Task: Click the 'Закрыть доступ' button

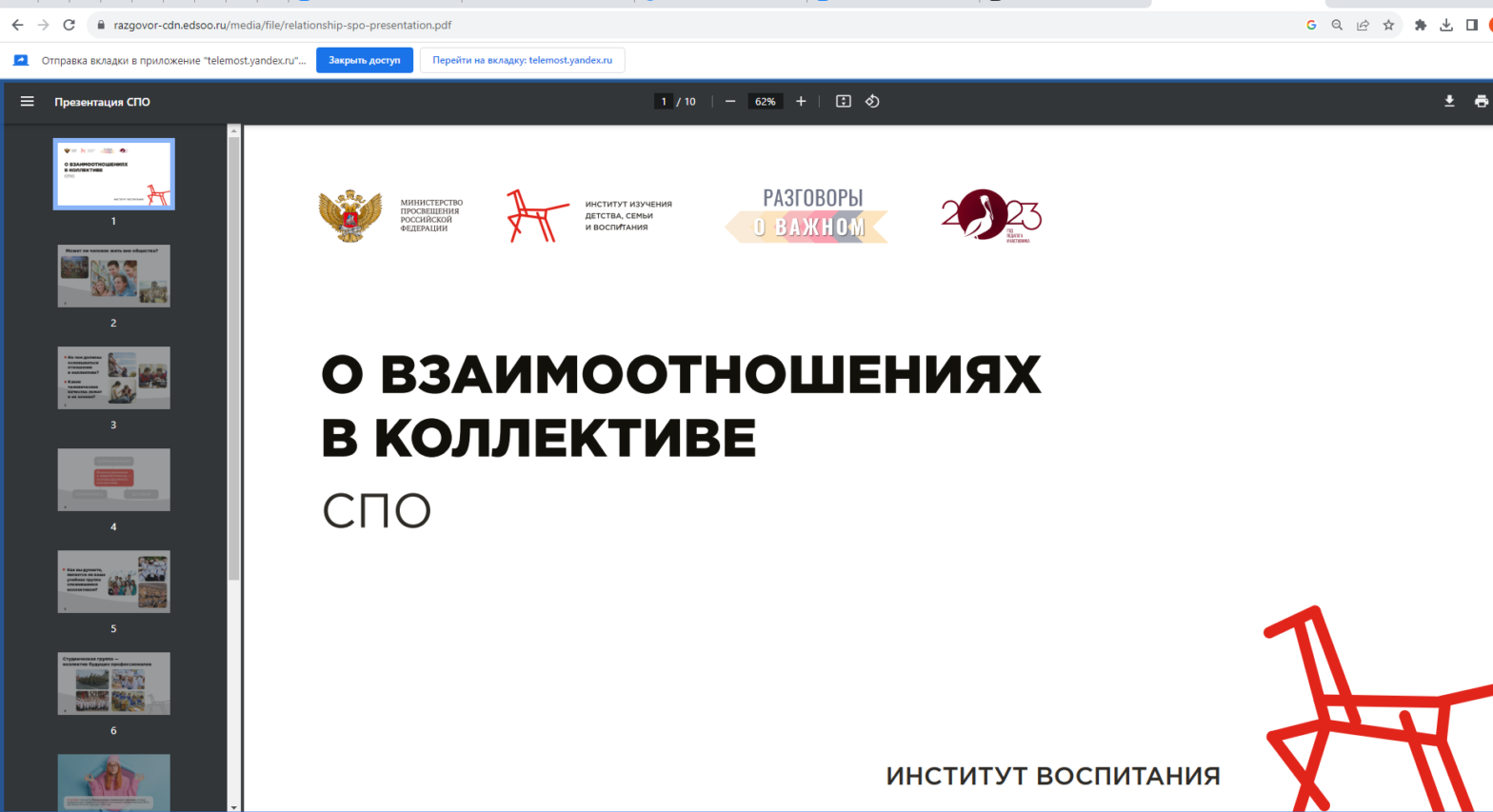Action: click(365, 60)
